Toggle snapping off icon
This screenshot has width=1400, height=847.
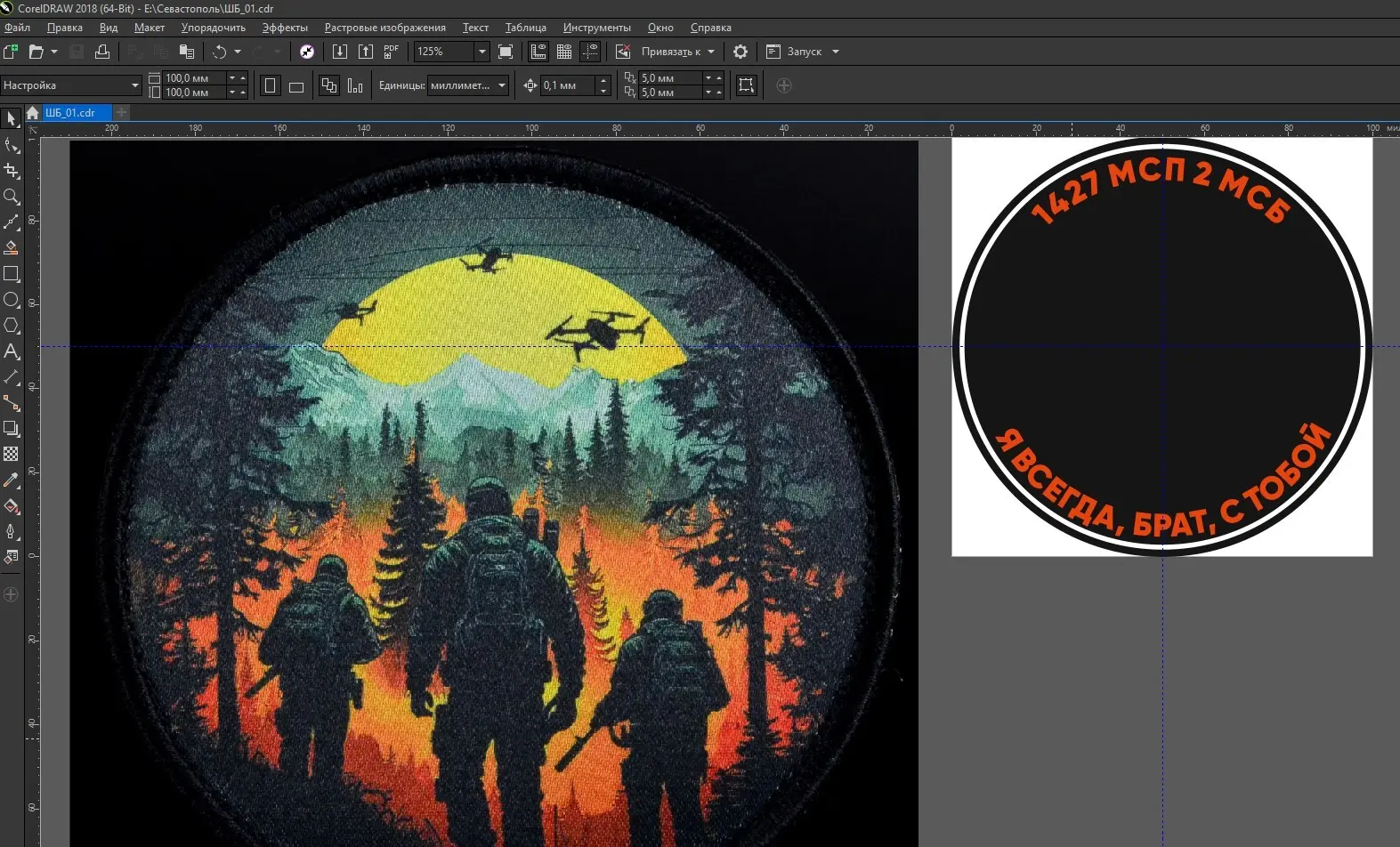[x=623, y=52]
